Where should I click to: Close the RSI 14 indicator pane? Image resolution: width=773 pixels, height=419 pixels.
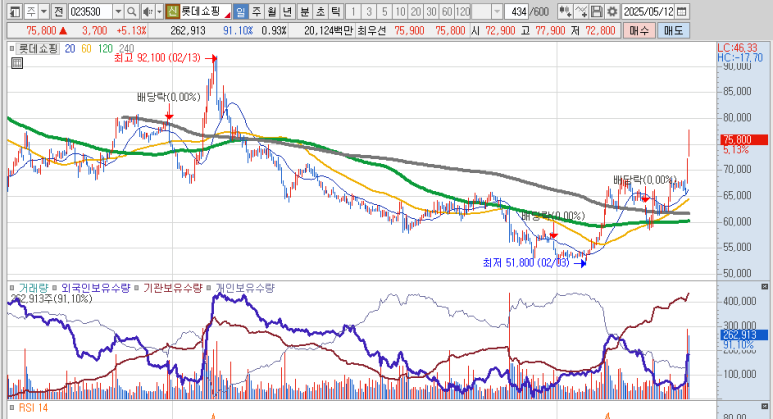765,407
